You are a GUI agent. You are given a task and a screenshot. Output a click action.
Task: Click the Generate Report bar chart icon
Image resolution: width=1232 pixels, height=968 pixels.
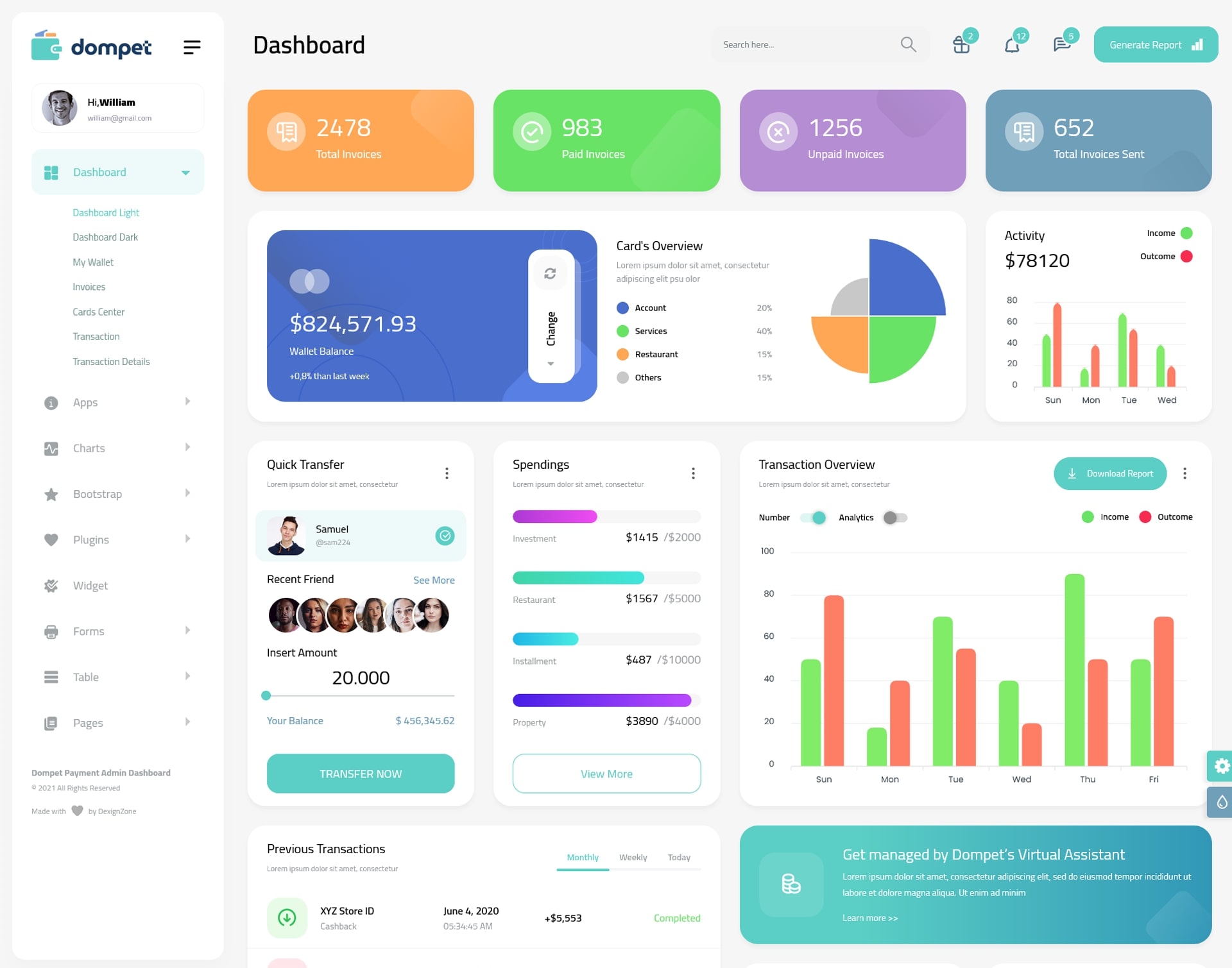coord(1196,44)
